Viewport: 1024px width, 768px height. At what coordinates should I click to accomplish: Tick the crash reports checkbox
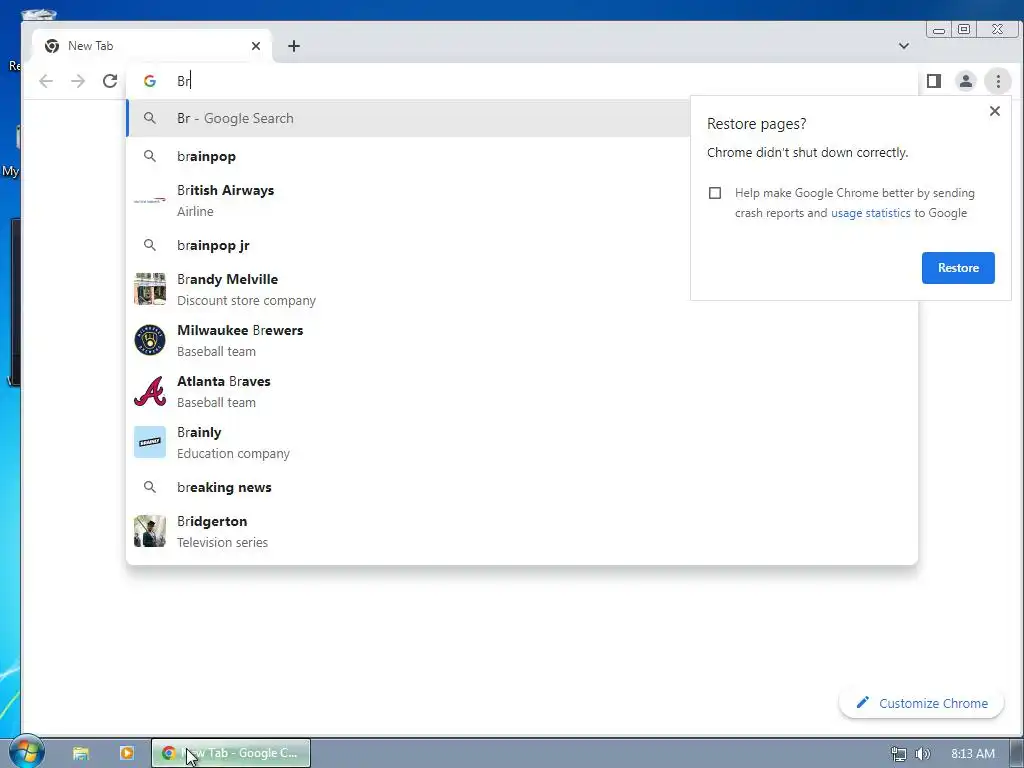(715, 193)
